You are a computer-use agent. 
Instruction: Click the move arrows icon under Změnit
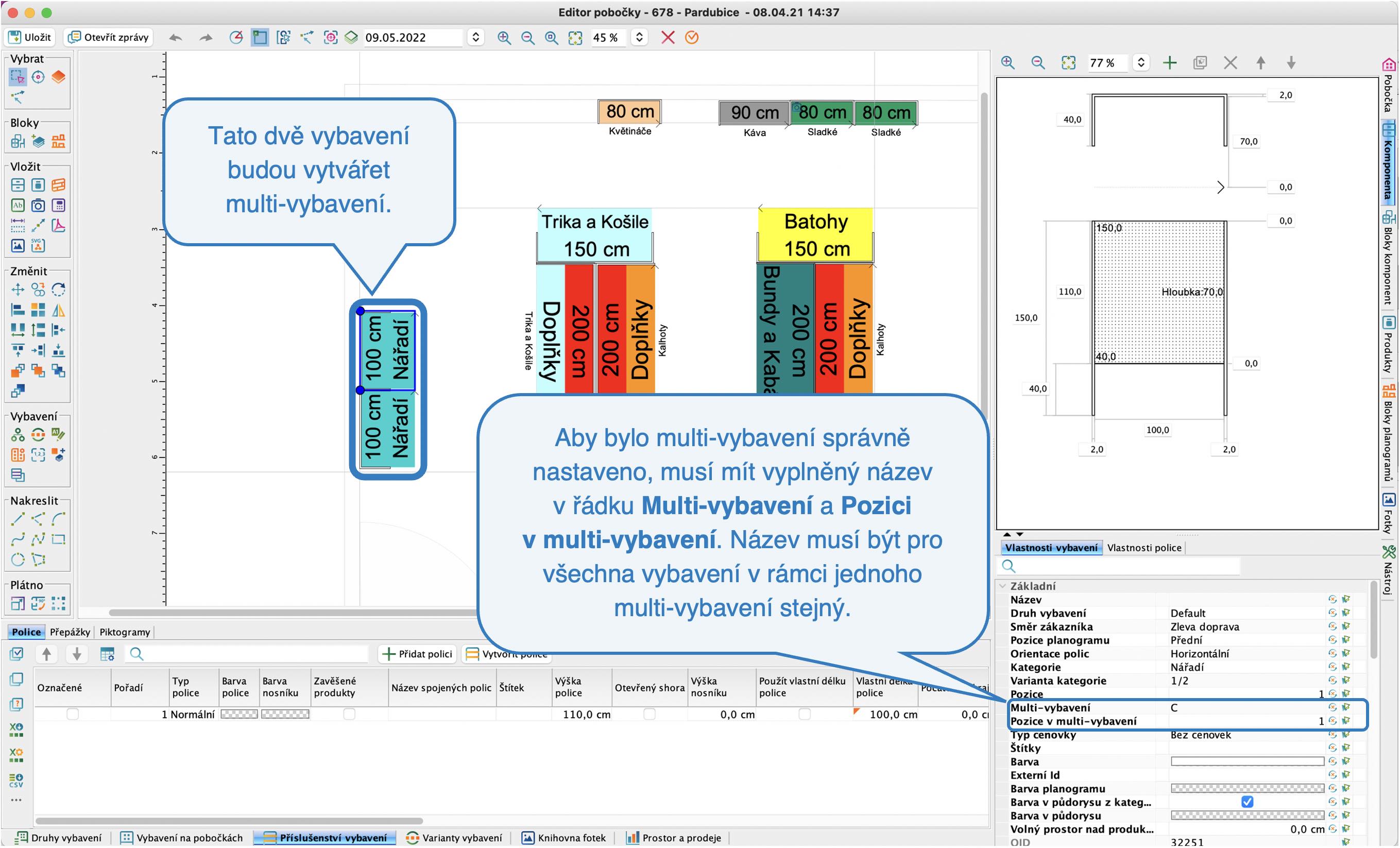[x=18, y=290]
